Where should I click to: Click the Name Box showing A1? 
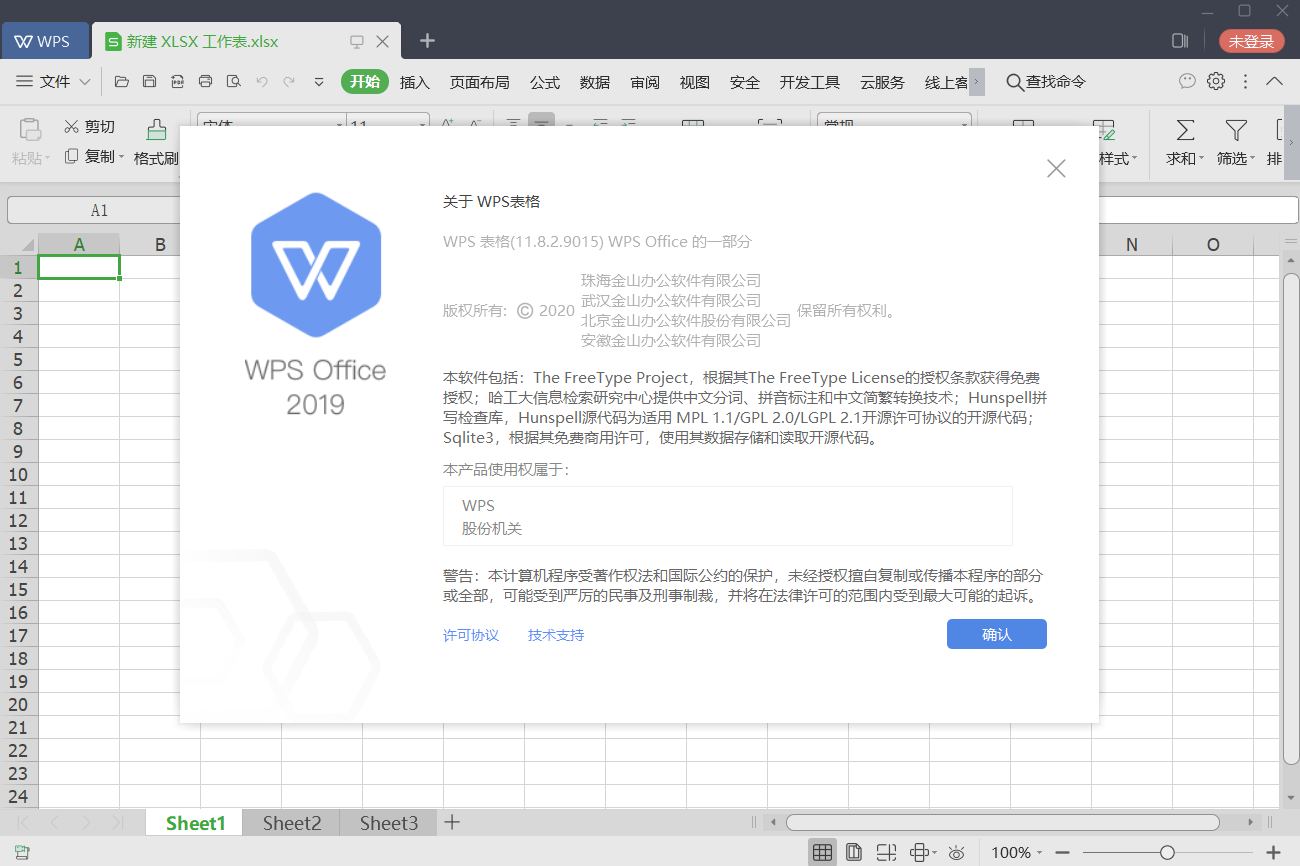coord(99,210)
